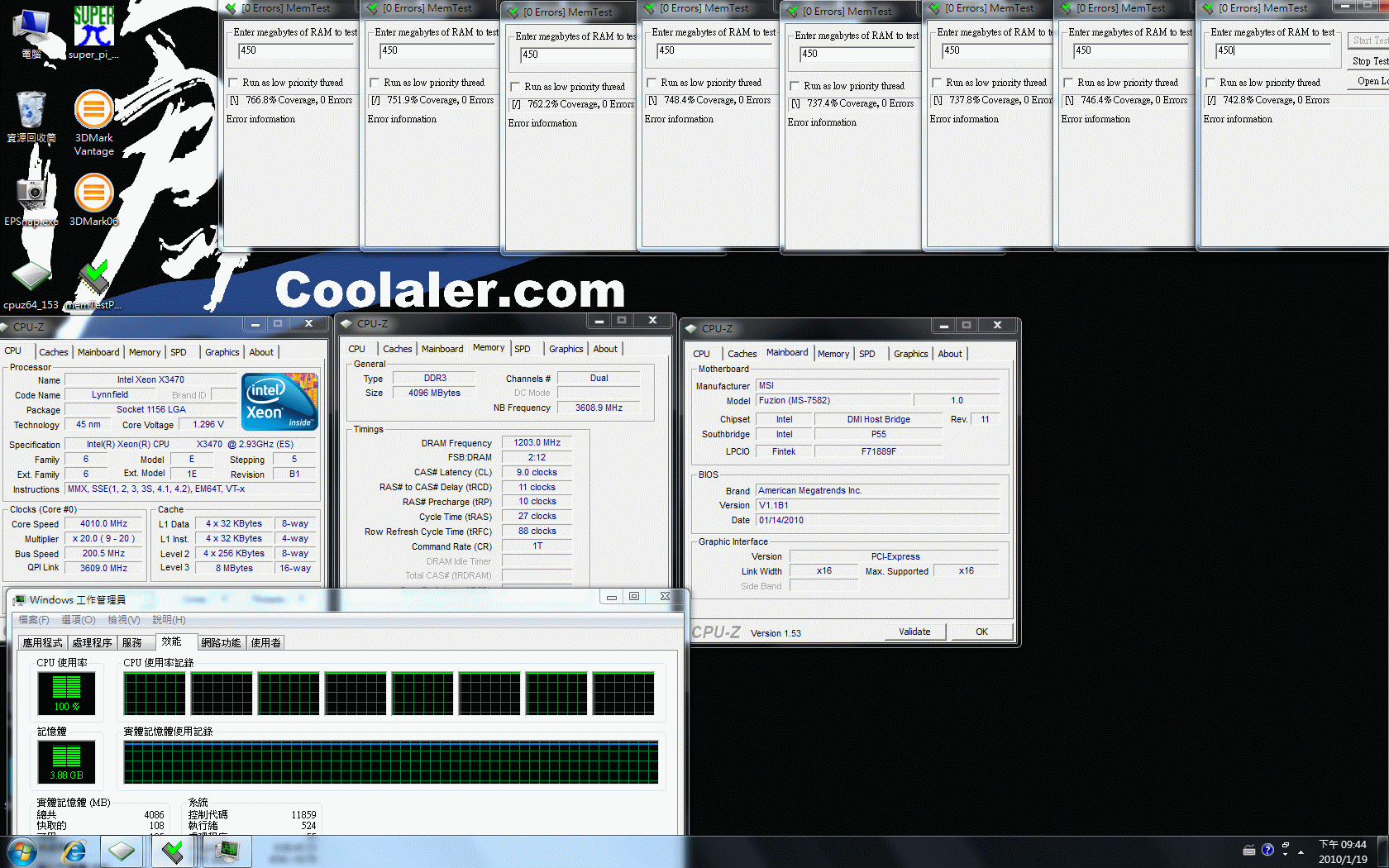Open the memTestP... desktop icon
Image resolution: width=1389 pixels, height=868 pixels.
tap(93, 285)
